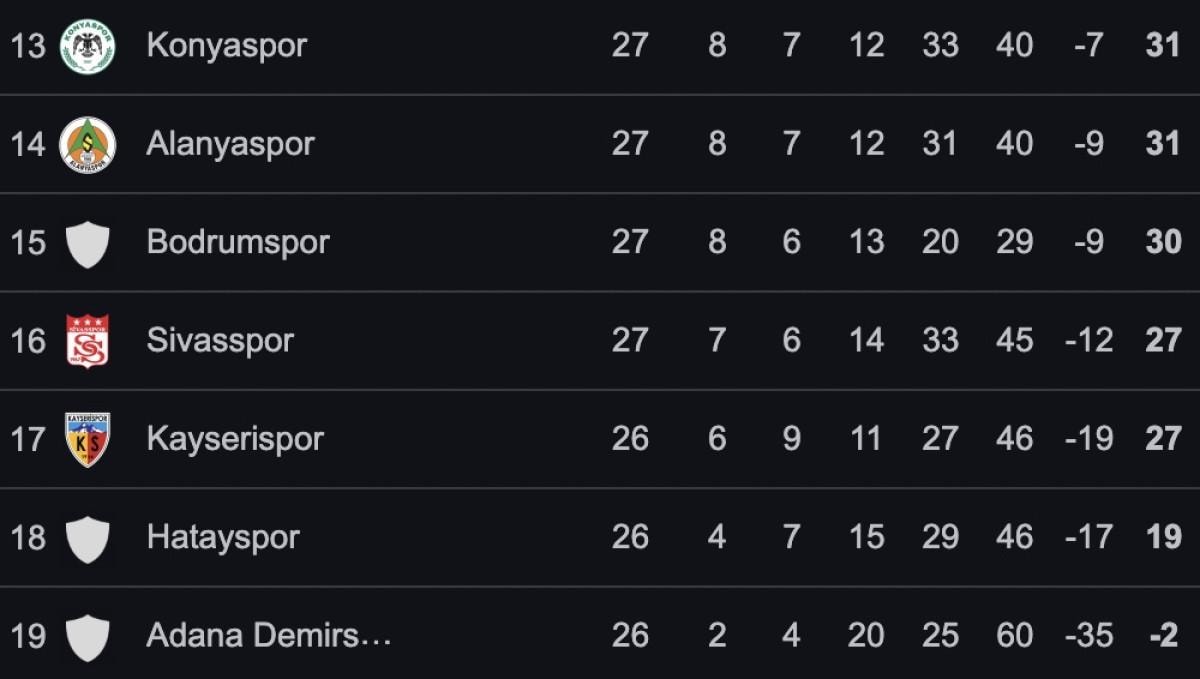Viewport: 1200px width, 679px height.
Task: Click rank number 16 for Sivasspor
Action: click(x=28, y=341)
